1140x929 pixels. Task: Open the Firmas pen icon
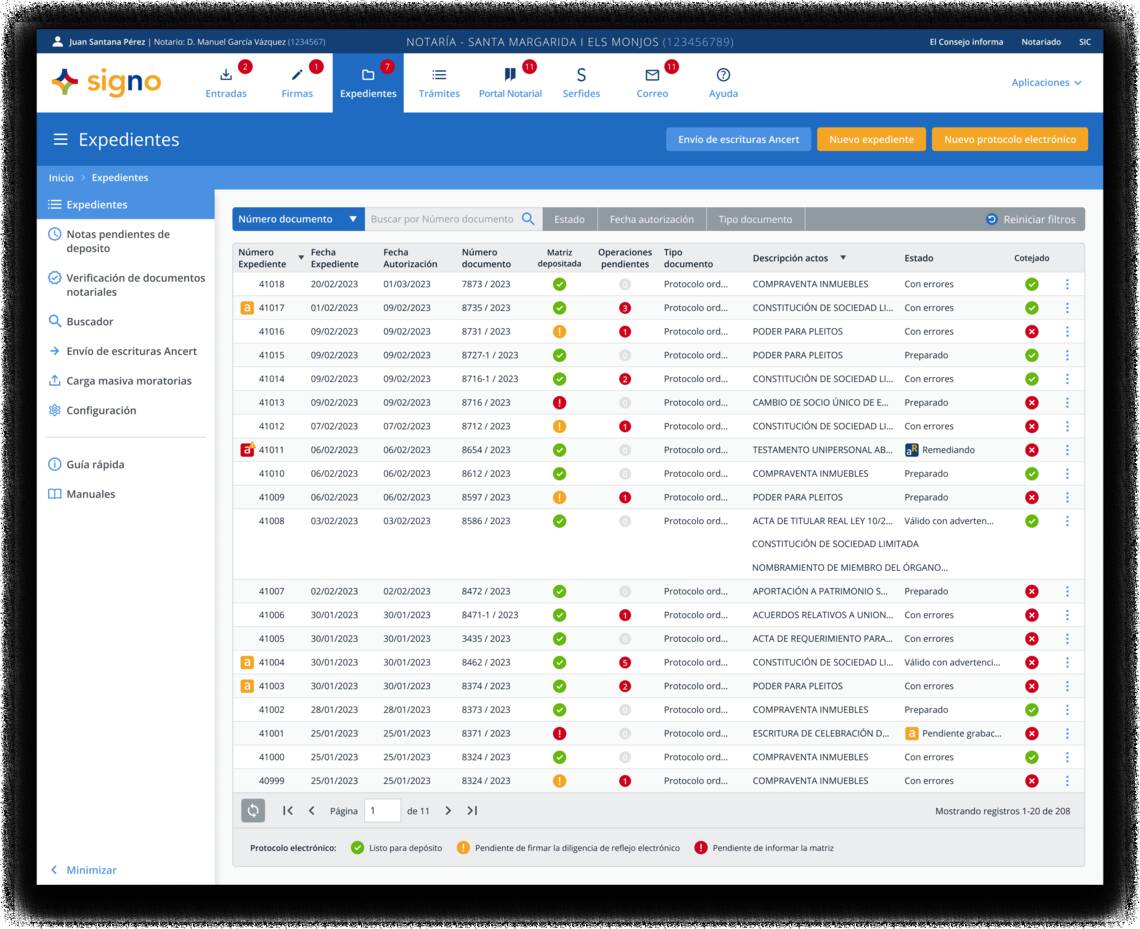(297, 76)
